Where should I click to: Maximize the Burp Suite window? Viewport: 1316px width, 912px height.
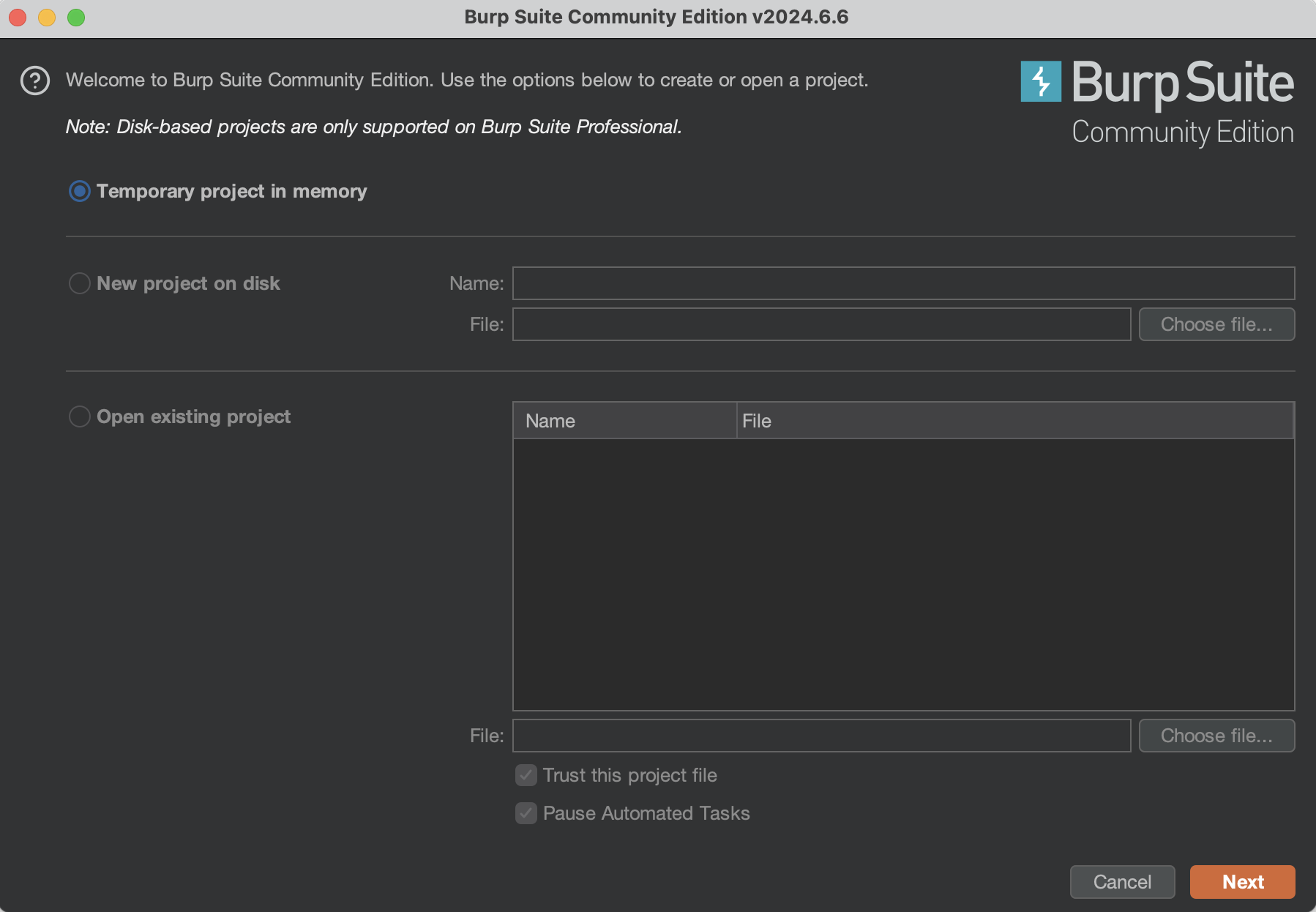tap(76, 17)
